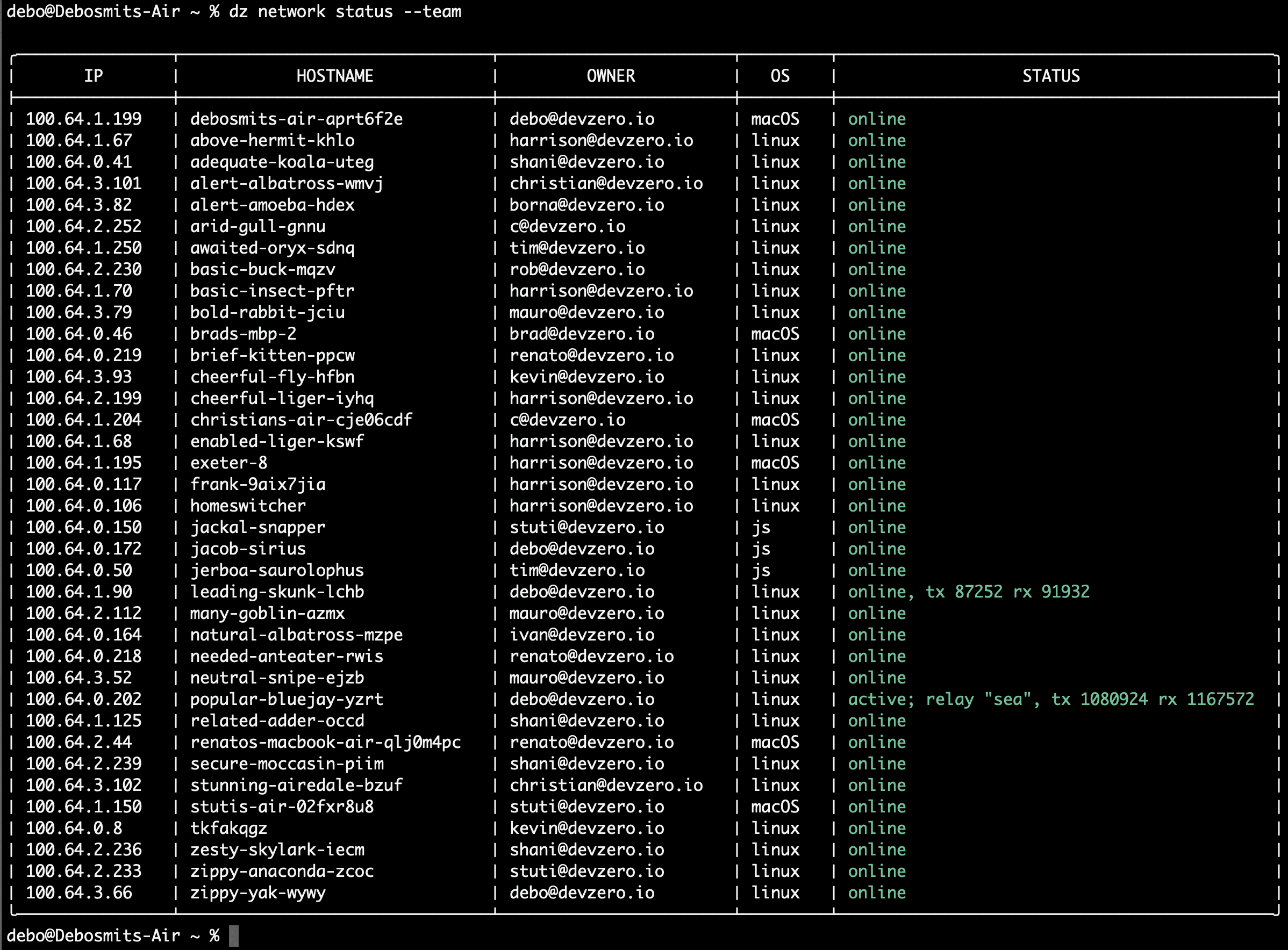Click owner tim@devzero.io in awaited-oryx-sdnq row
1288x950 pixels.
click(577, 248)
